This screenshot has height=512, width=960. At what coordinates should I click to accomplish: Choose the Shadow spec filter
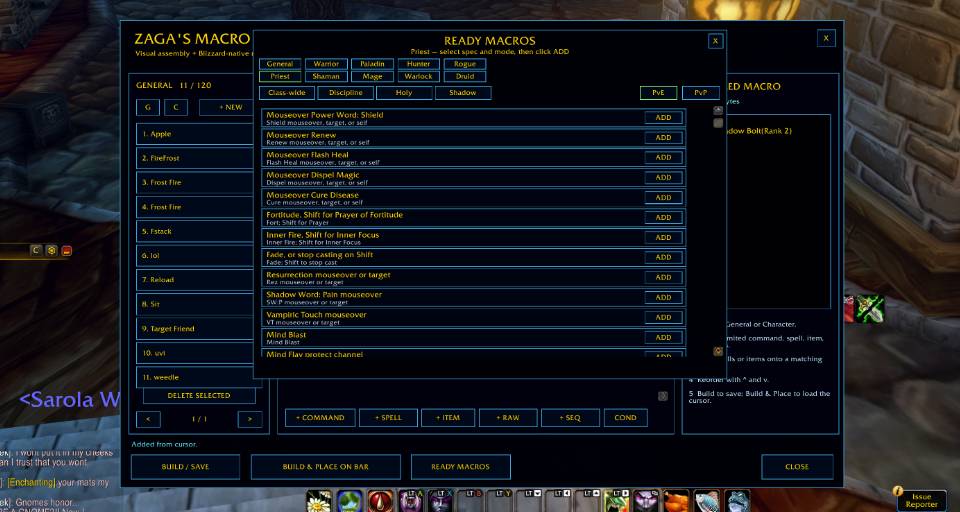pos(463,92)
